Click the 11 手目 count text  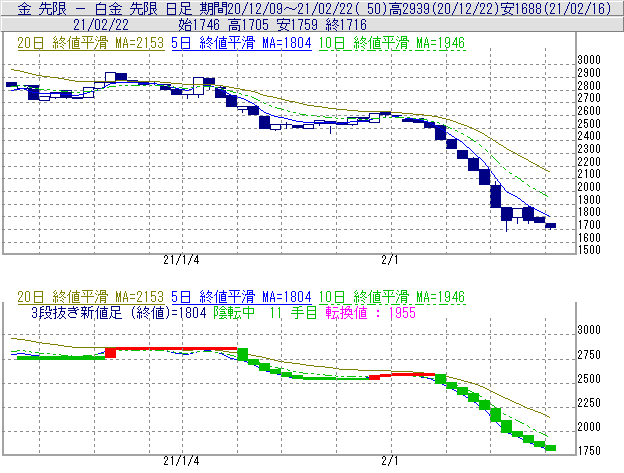click(293, 313)
